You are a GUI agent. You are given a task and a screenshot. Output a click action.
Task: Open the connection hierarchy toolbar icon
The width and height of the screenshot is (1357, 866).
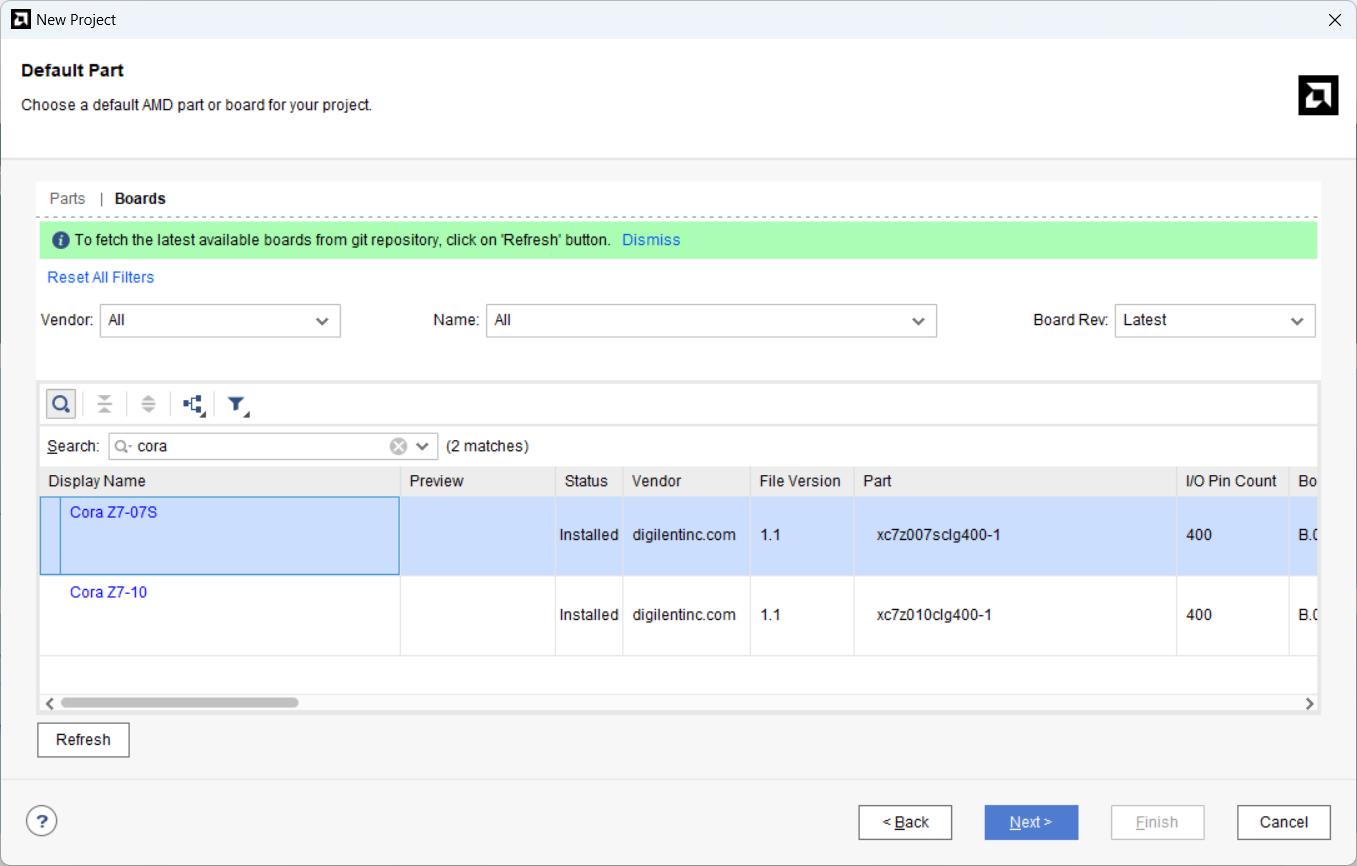193,404
